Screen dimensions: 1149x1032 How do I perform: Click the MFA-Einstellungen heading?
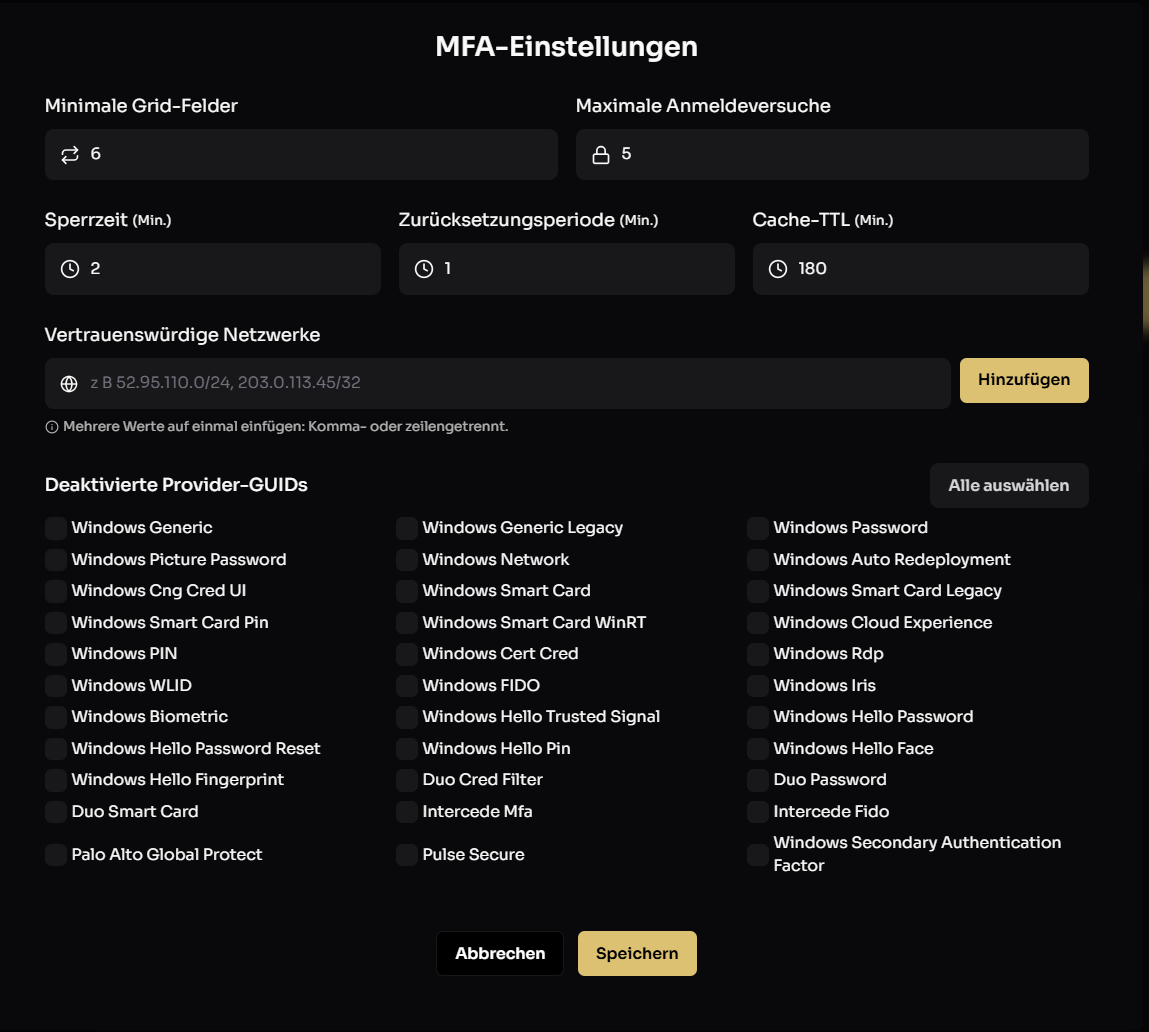pos(566,47)
